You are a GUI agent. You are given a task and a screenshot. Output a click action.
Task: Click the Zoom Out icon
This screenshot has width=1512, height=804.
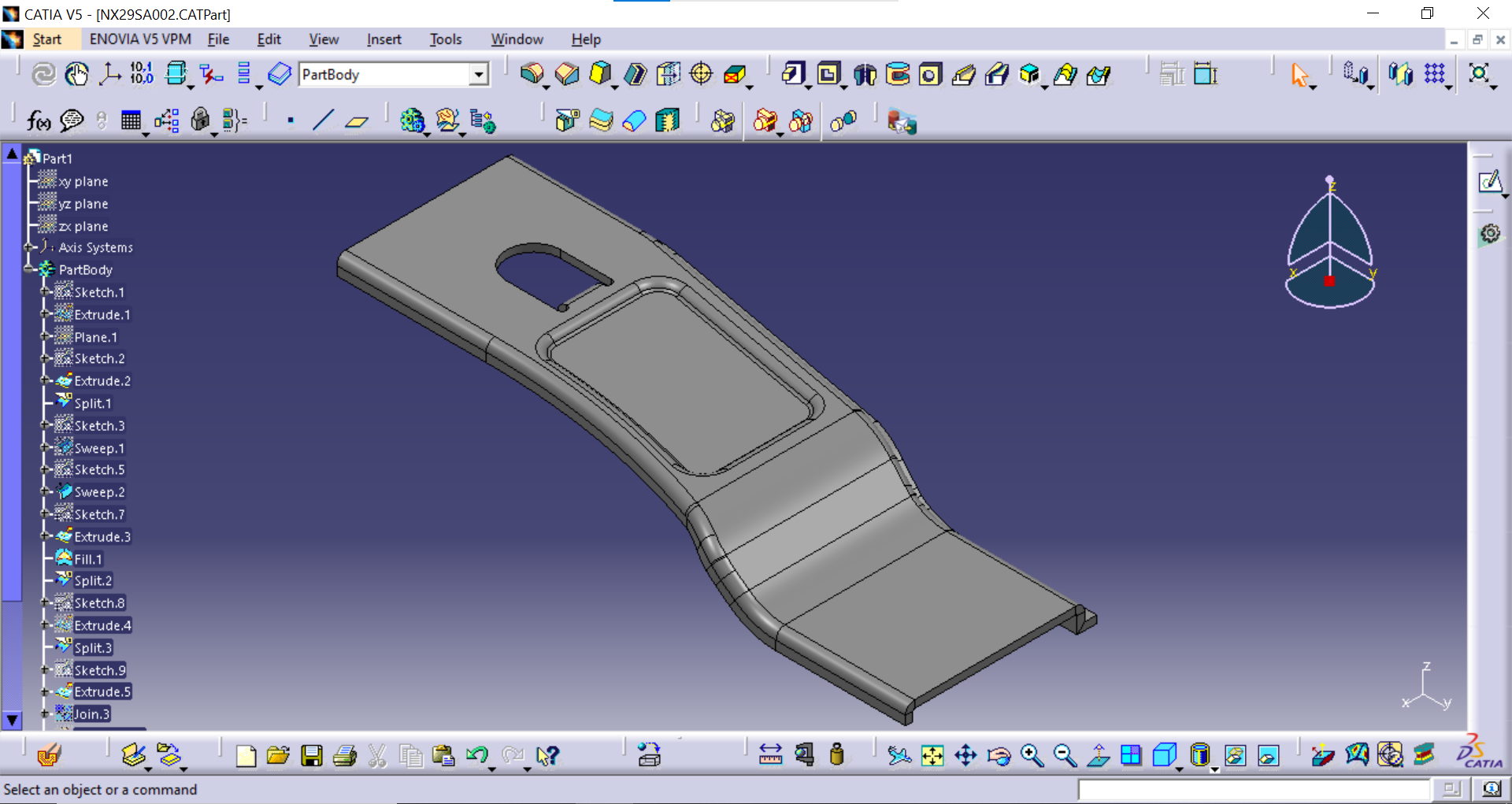tap(1065, 756)
